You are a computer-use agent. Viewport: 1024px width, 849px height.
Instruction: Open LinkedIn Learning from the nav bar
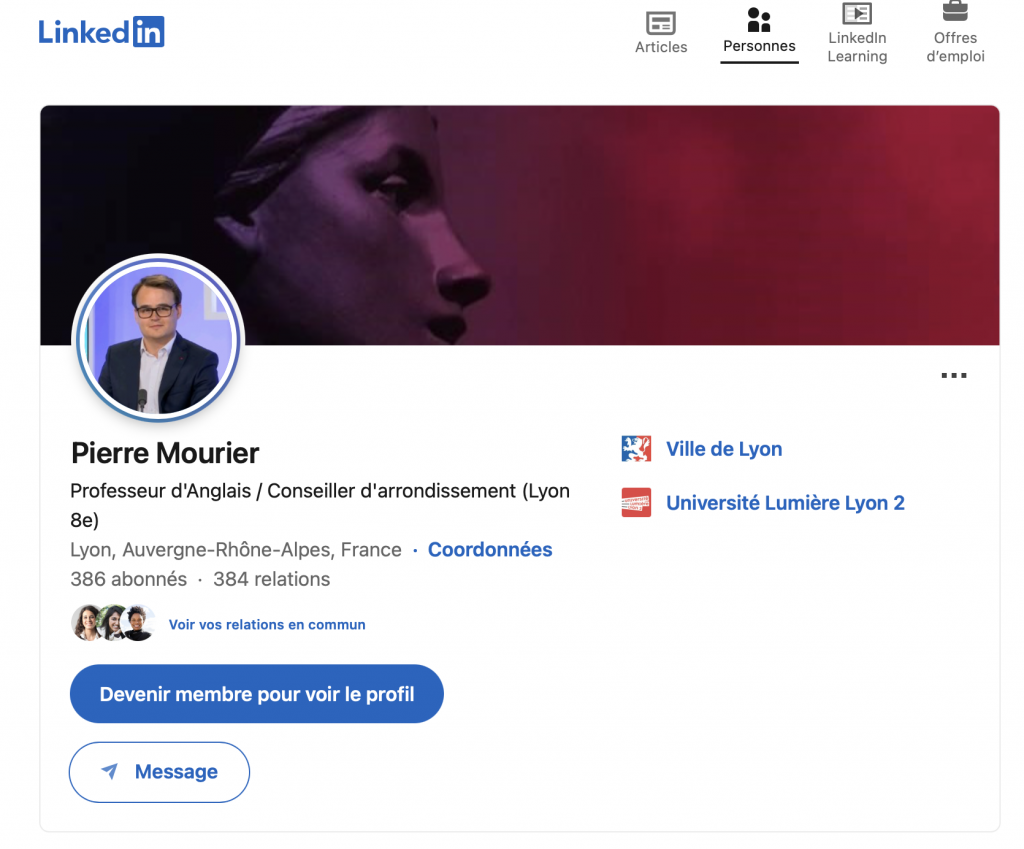coord(857,33)
